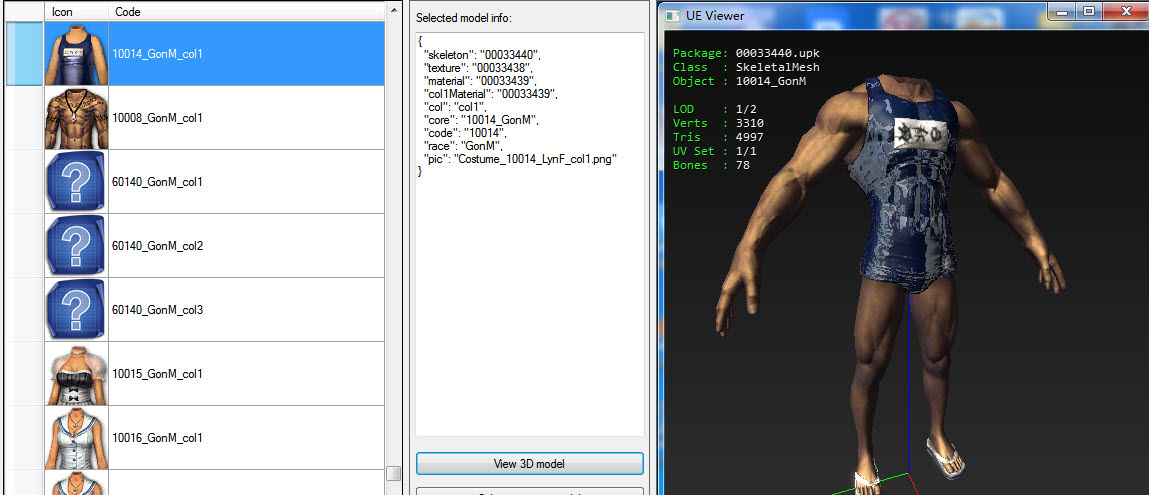Select the tattooed 10008_GonM_col1 icon
The width and height of the screenshot is (1149, 495).
(x=76, y=118)
